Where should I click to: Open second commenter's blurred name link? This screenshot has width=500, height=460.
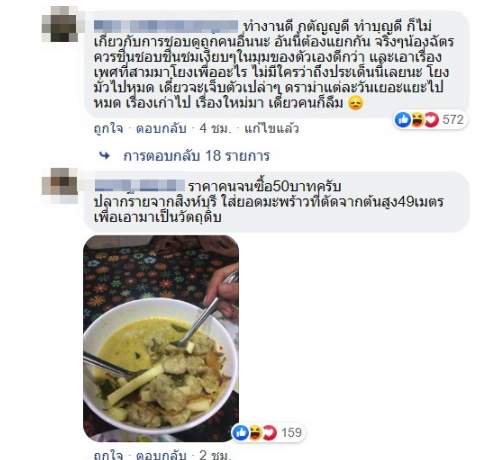[x=139, y=185]
